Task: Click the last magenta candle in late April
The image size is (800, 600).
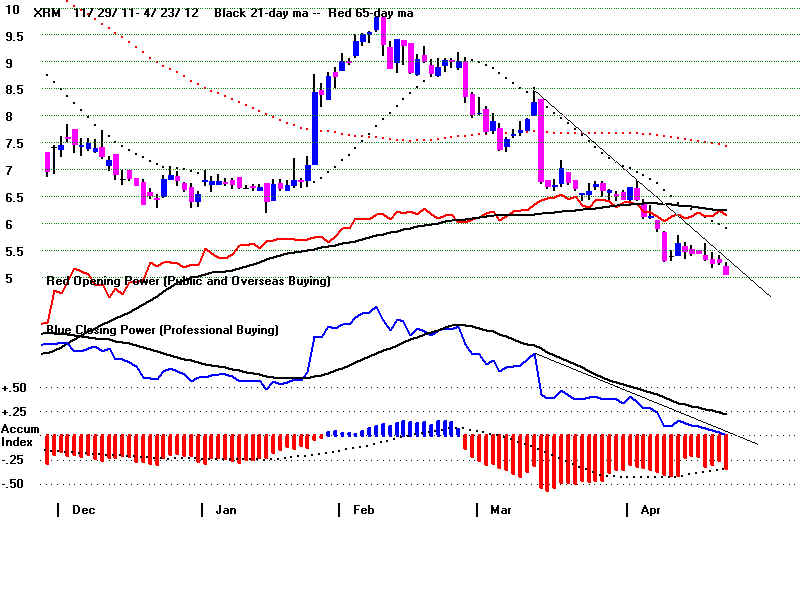Action: coord(726,269)
